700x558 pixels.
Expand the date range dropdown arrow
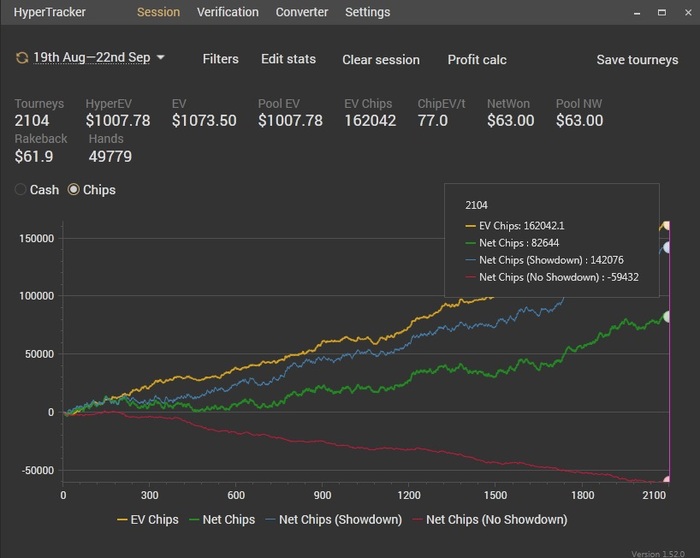[x=161, y=58]
